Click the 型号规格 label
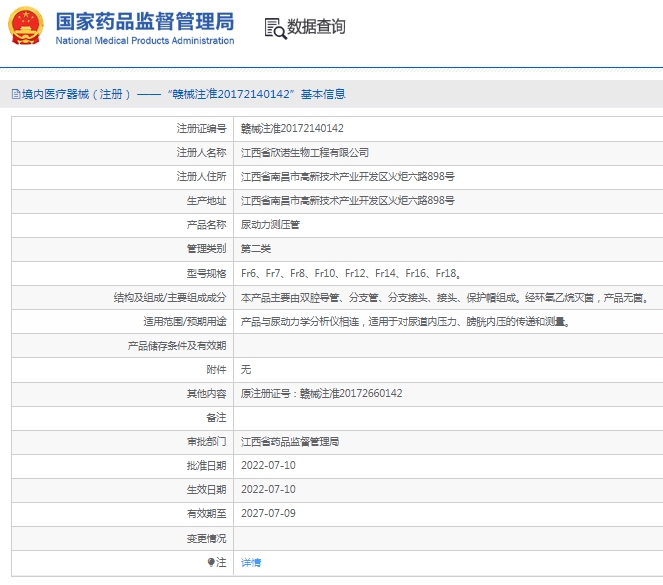The width and height of the screenshot is (663, 585). point(206,273)
